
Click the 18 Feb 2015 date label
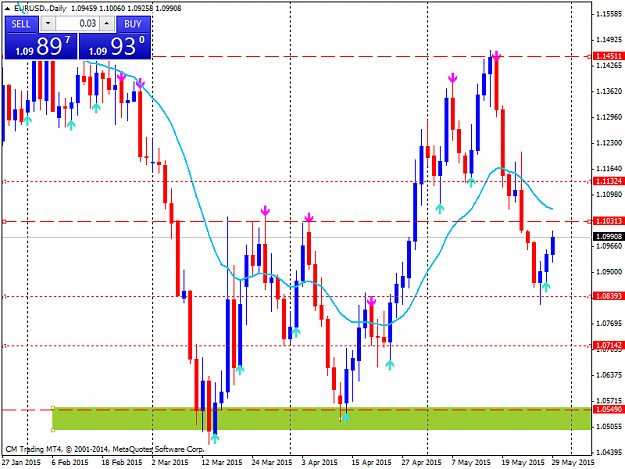122,463
